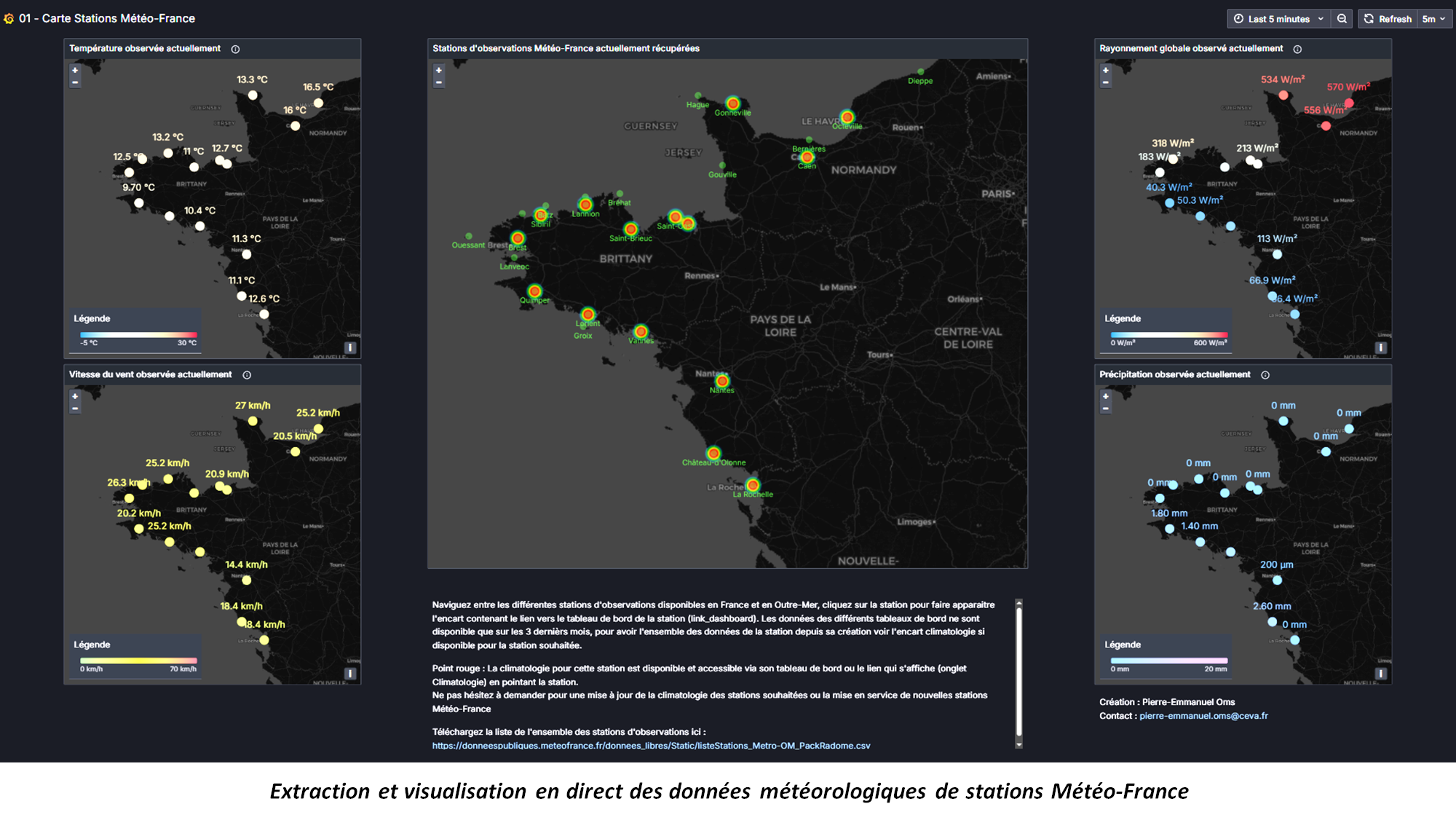
Task: Click the zoom out time range icon
Action: click(x=1342, y=19)
